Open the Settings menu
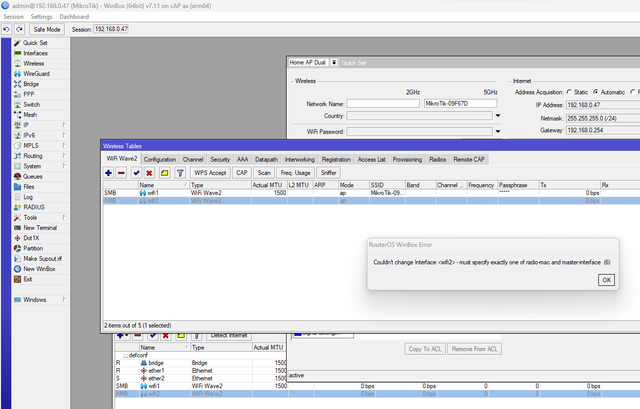 [41, 17]
